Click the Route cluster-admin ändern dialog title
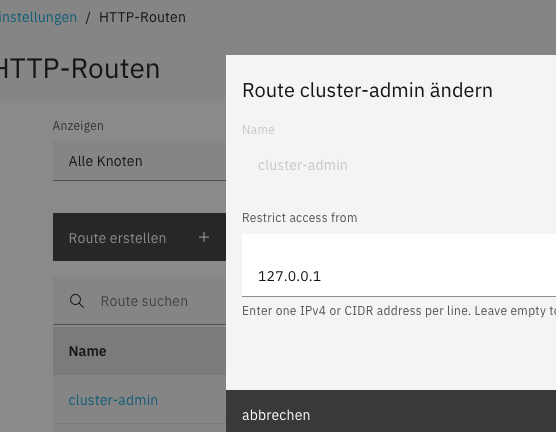 [367, 90]
